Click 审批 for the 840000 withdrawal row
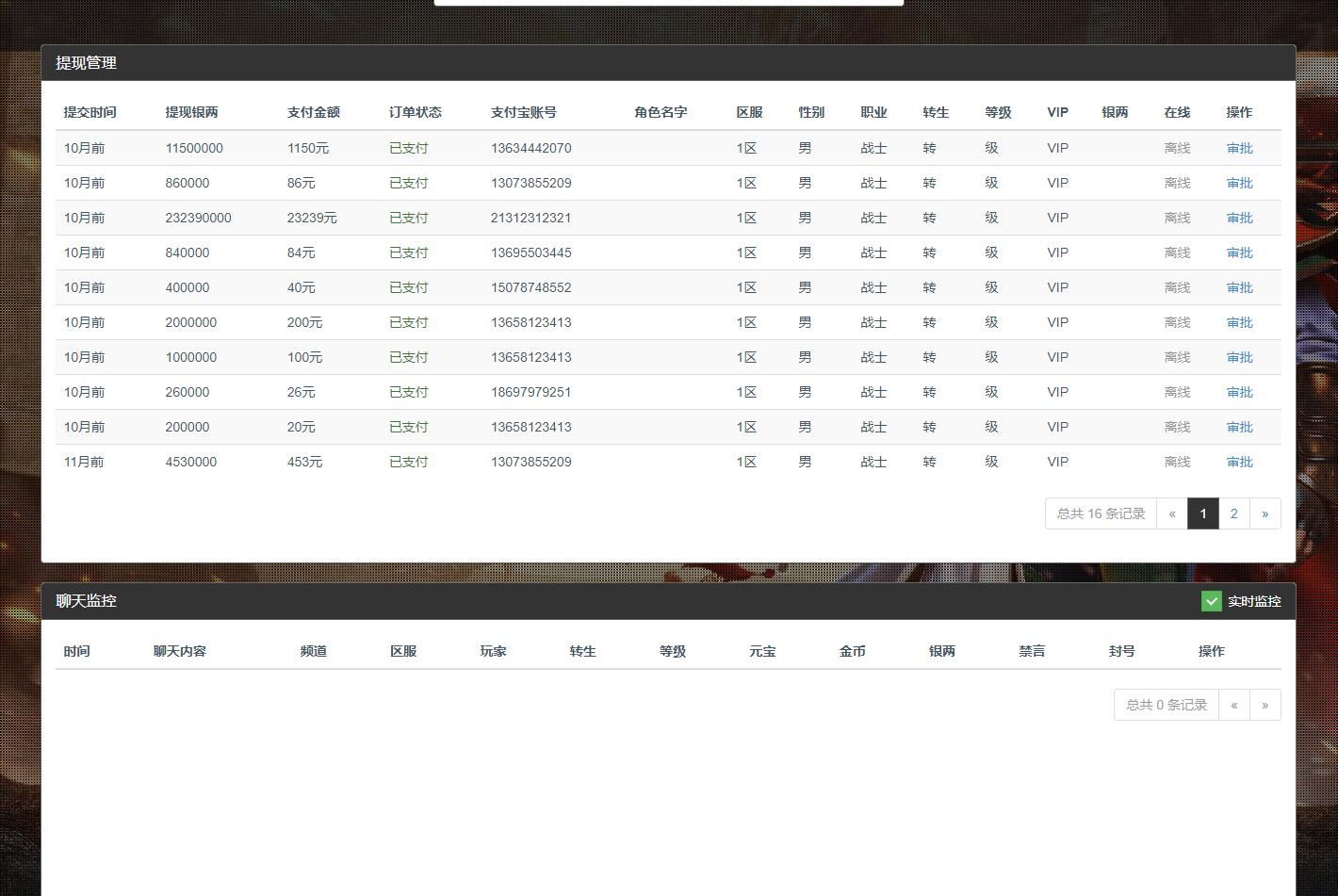The width and height of the screenshot is (1338, 896). [1239, 253]
